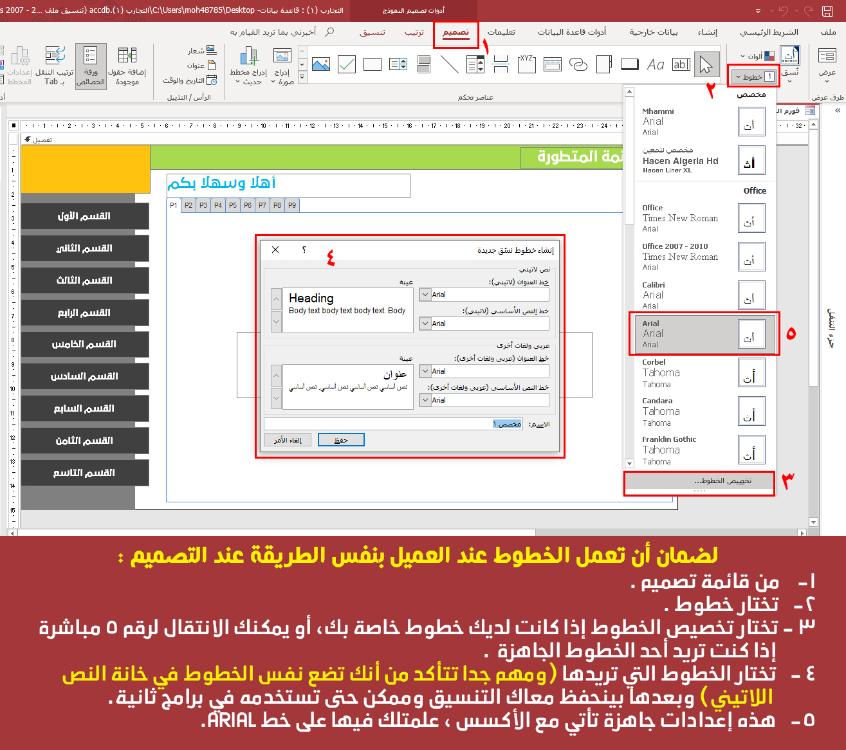Expand the controls gallery More arrow
Image resolution: width=846 pixels, height=750 pixels.
[302, 77]
